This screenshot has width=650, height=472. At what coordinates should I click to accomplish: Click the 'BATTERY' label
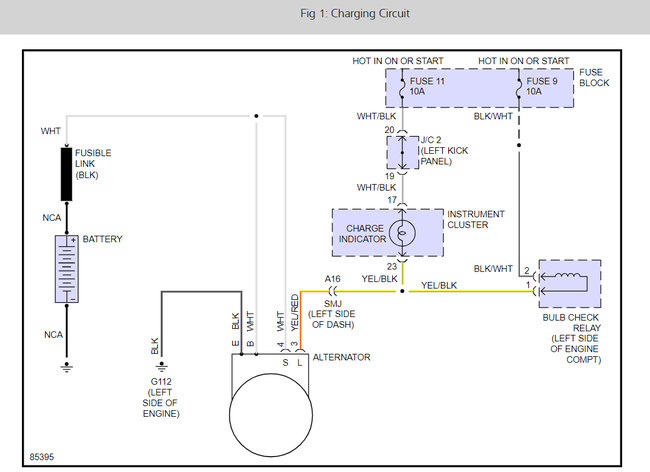pyautogui.click(x=102, y=239)
